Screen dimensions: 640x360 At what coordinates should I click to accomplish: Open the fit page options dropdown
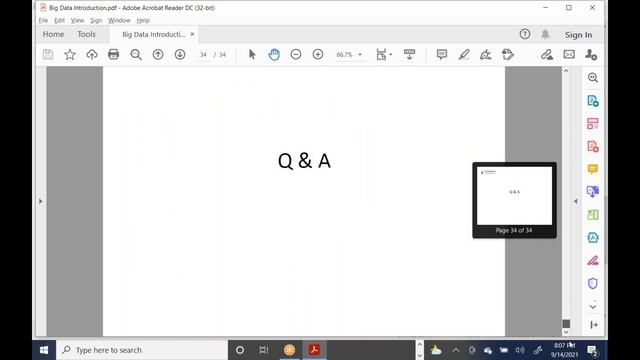[x=384, y=54]
